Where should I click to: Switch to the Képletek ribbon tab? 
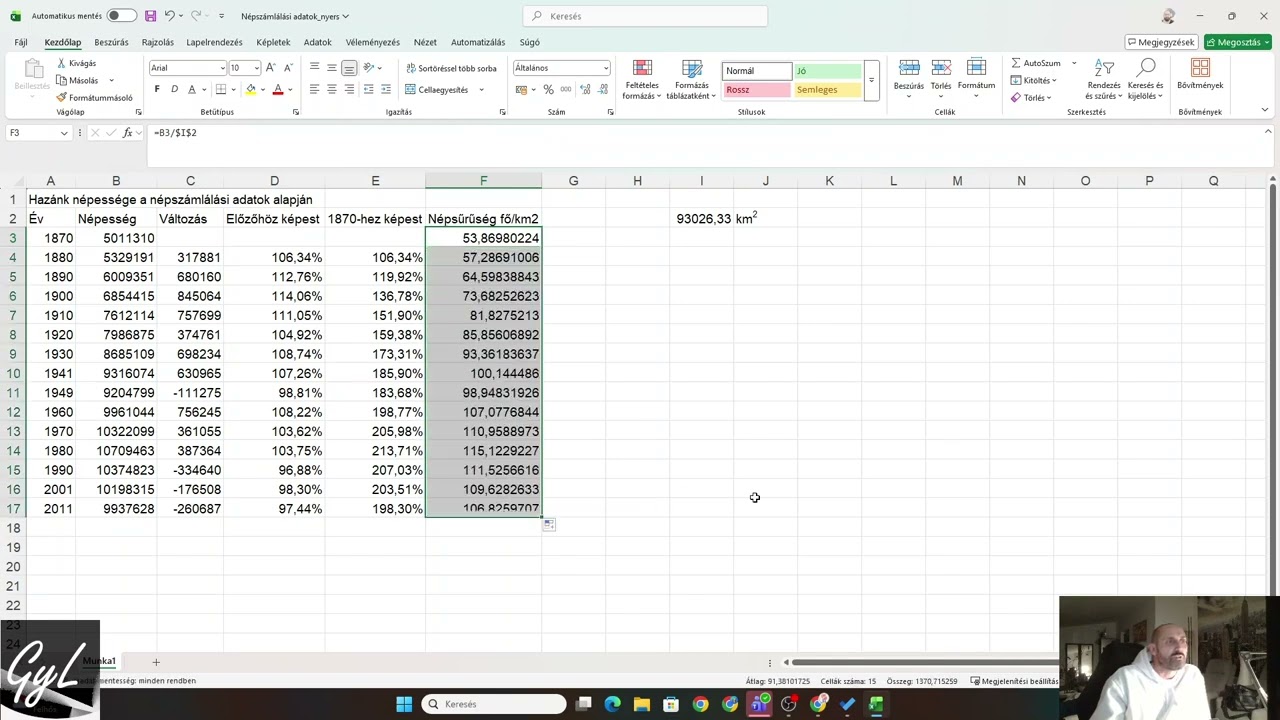pos(273,42)
